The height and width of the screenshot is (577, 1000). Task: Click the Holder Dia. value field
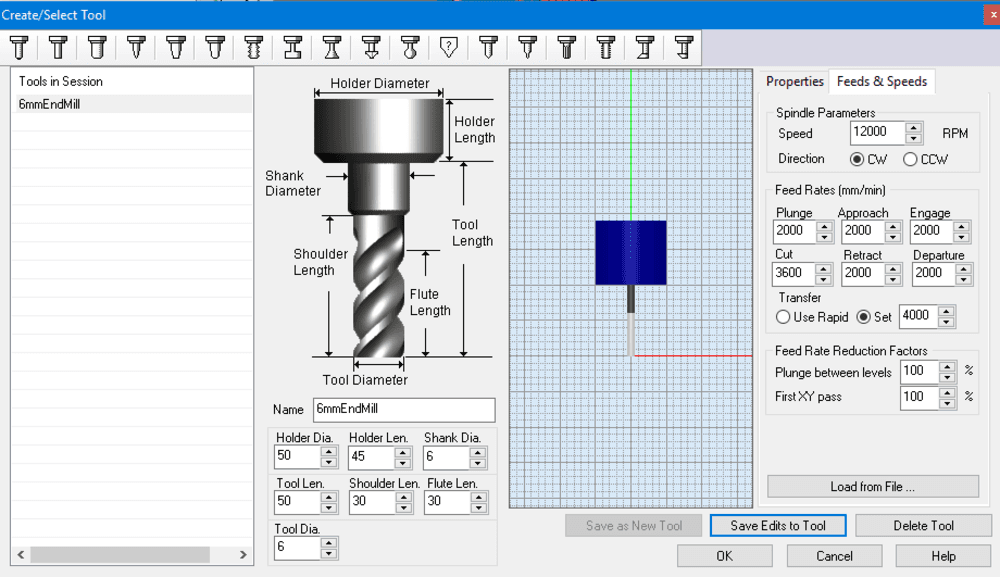click(297, 456)
